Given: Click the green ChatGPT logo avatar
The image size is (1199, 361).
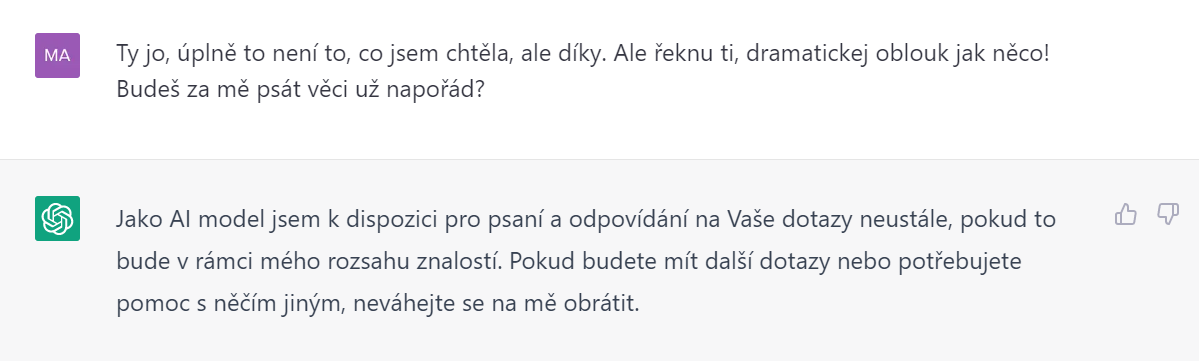Looking at the screenshot, I should tap(57, 218).
